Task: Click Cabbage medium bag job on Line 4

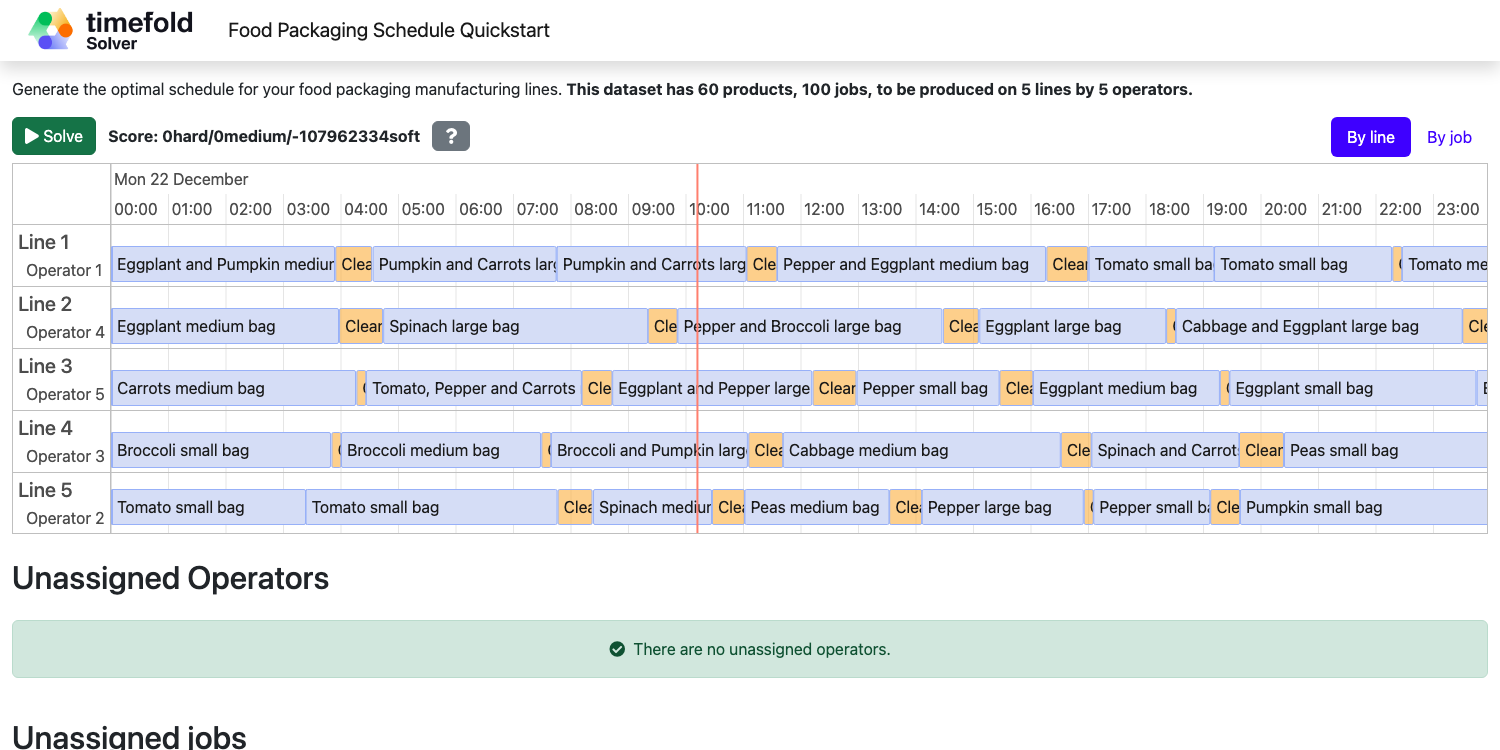Action: click(x=920, y=450)
